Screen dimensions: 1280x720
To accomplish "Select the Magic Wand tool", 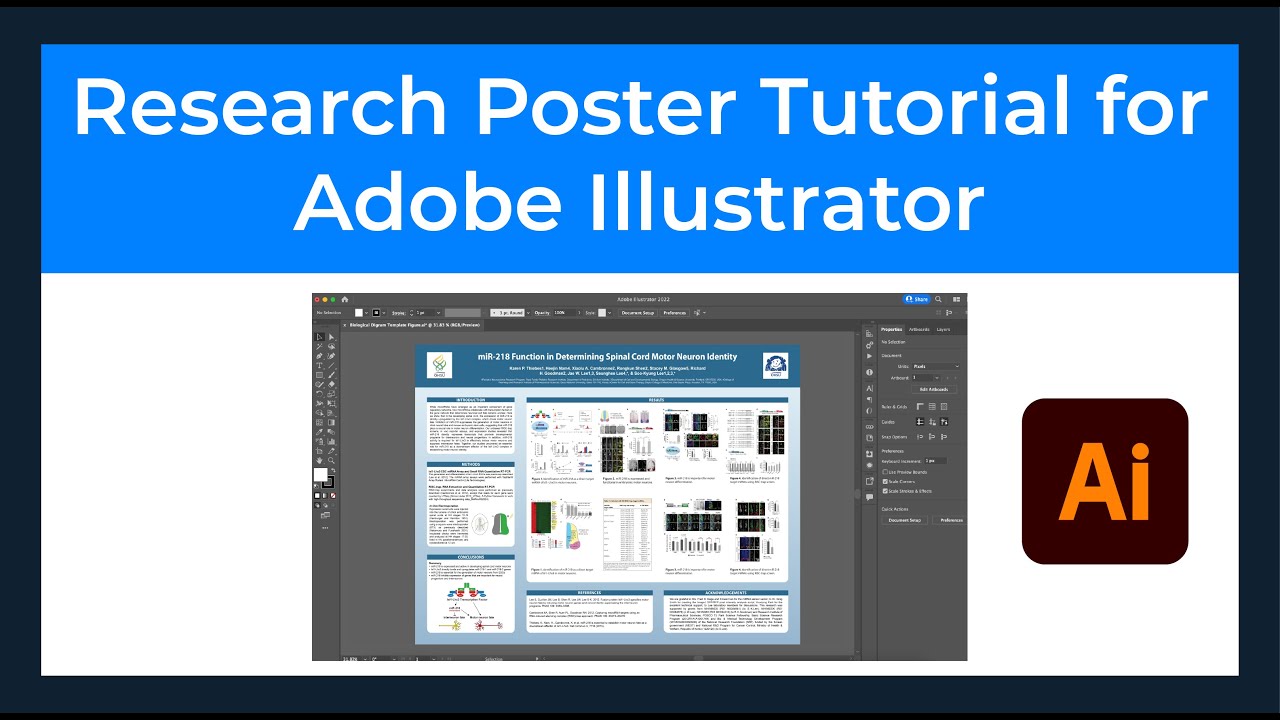I will click(x=319, y=347).
